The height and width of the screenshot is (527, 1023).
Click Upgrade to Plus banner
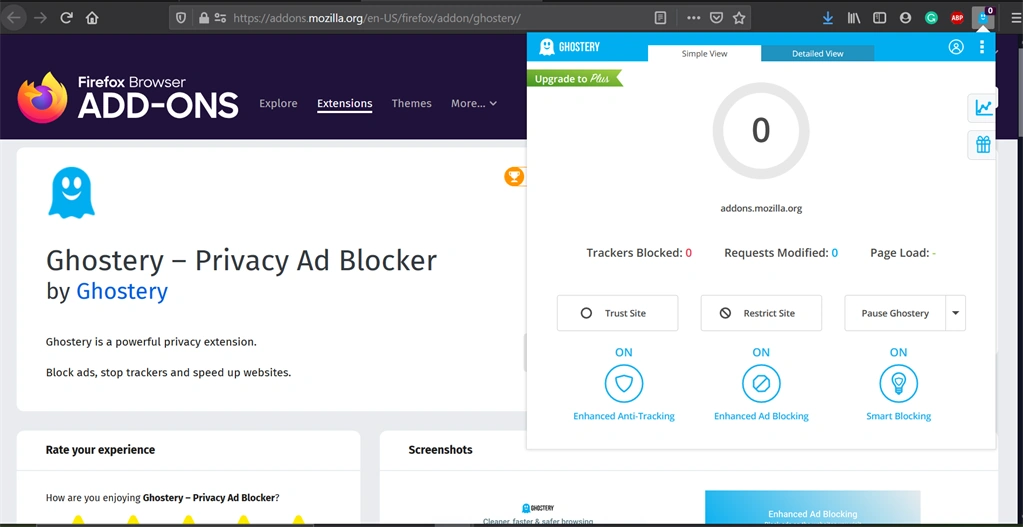(x=573, y=79)
